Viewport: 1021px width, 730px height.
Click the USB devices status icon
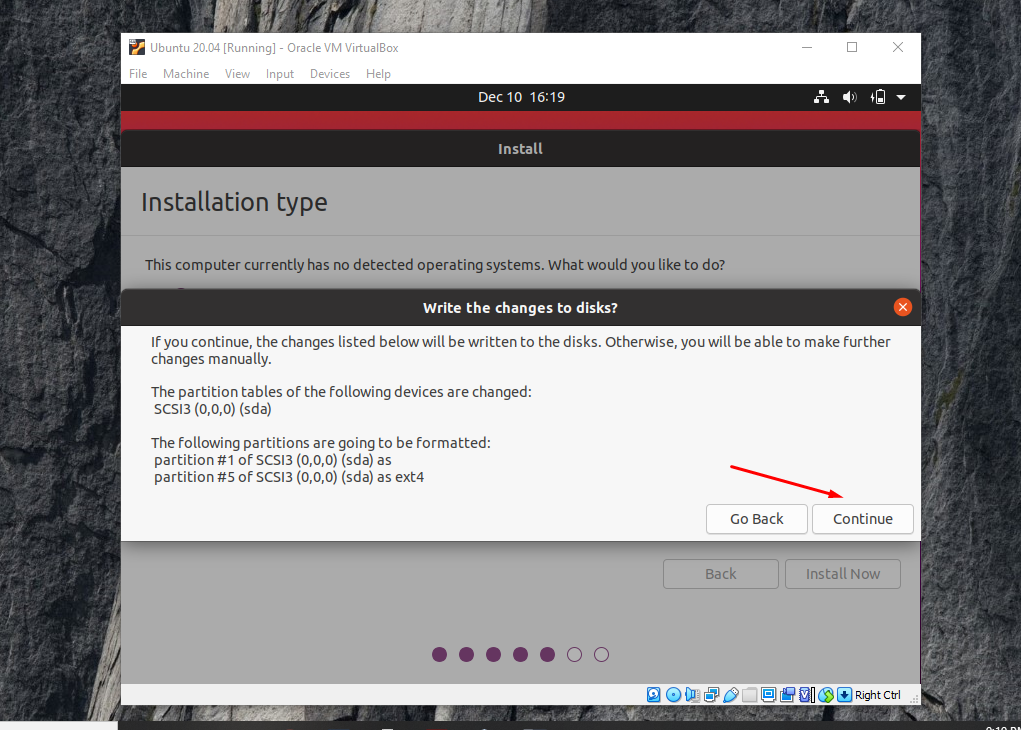click(730, 695)
